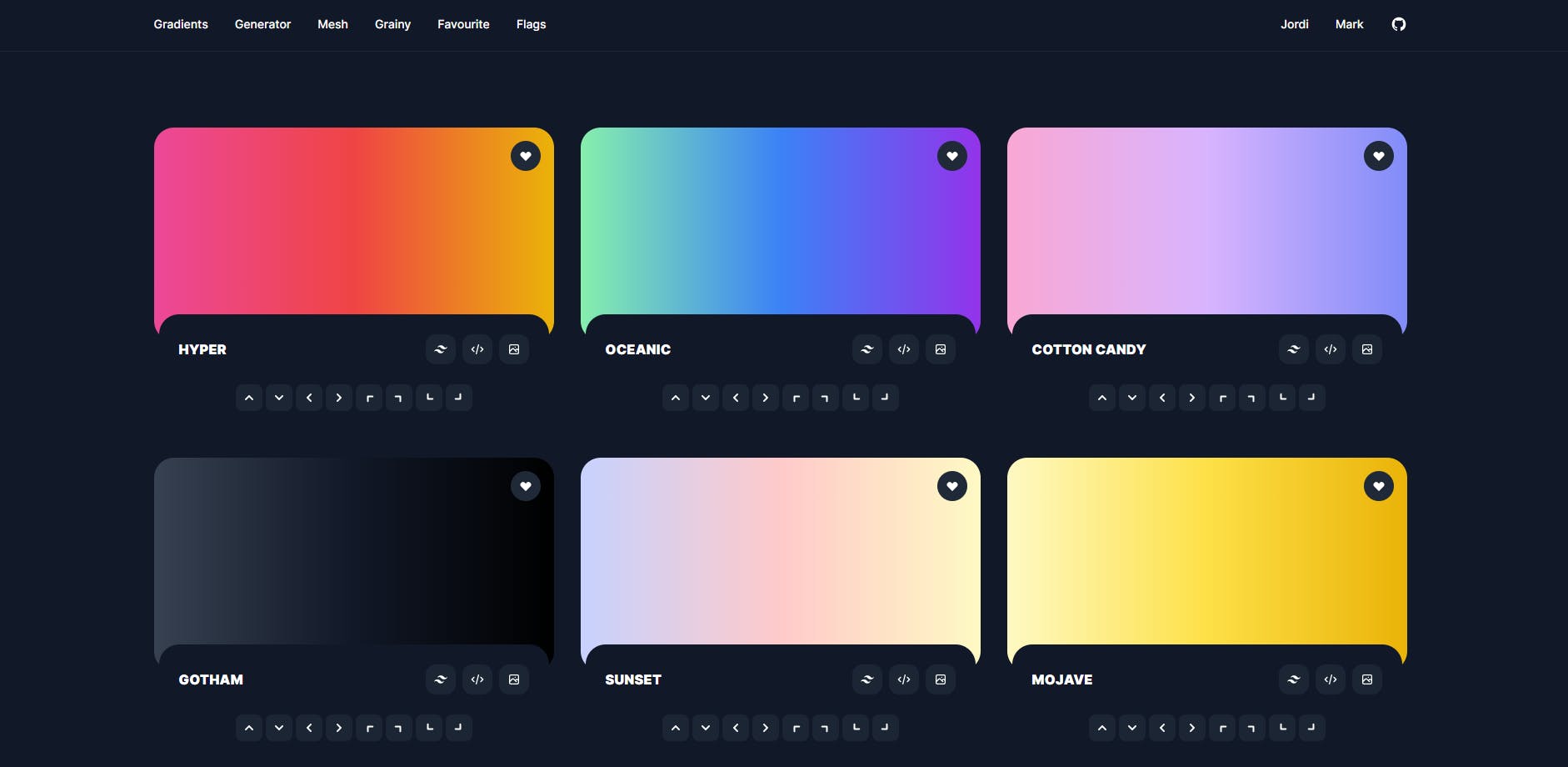This screenshot has height=767, width=1568.
Task: Open the Favourite page
Action: click(x=463, y=24)
